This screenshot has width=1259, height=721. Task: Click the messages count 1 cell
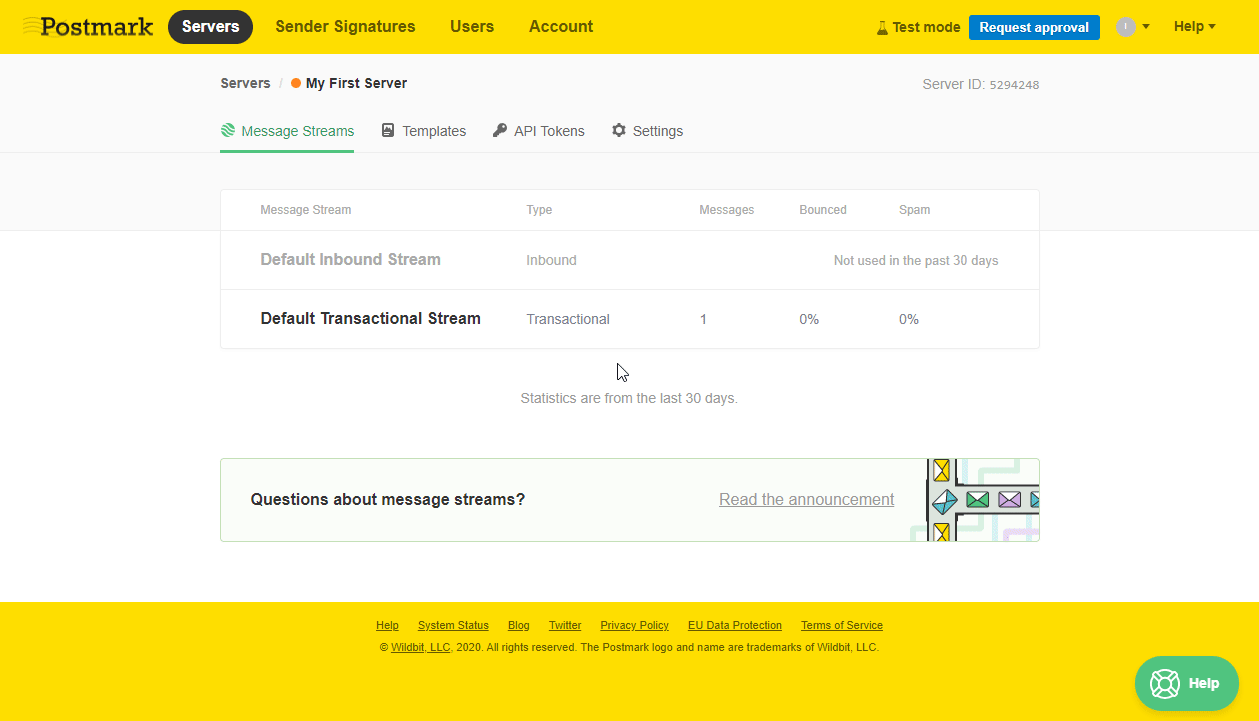(x=703, y=319)
